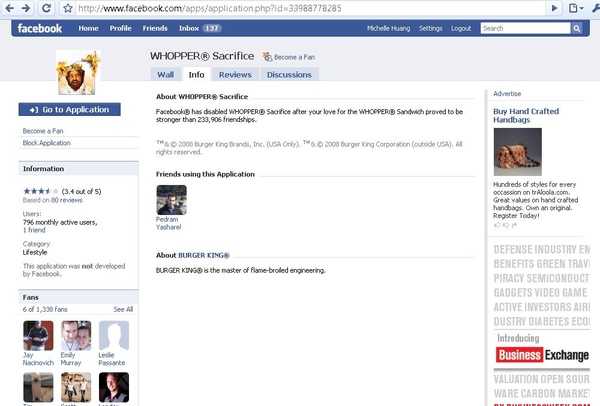
Task: Reload the page with the refresh icon
Action: 46,8
